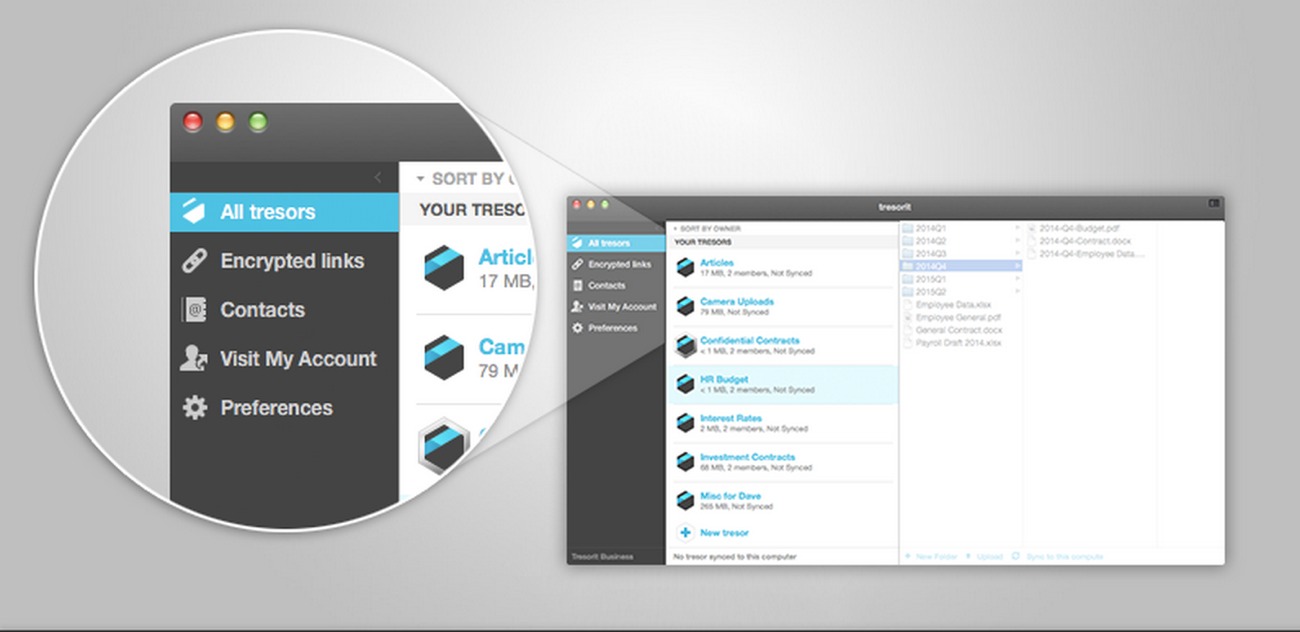
Task: Click the Contacts address book icon in the magnified view
Action: pos(194,310)
